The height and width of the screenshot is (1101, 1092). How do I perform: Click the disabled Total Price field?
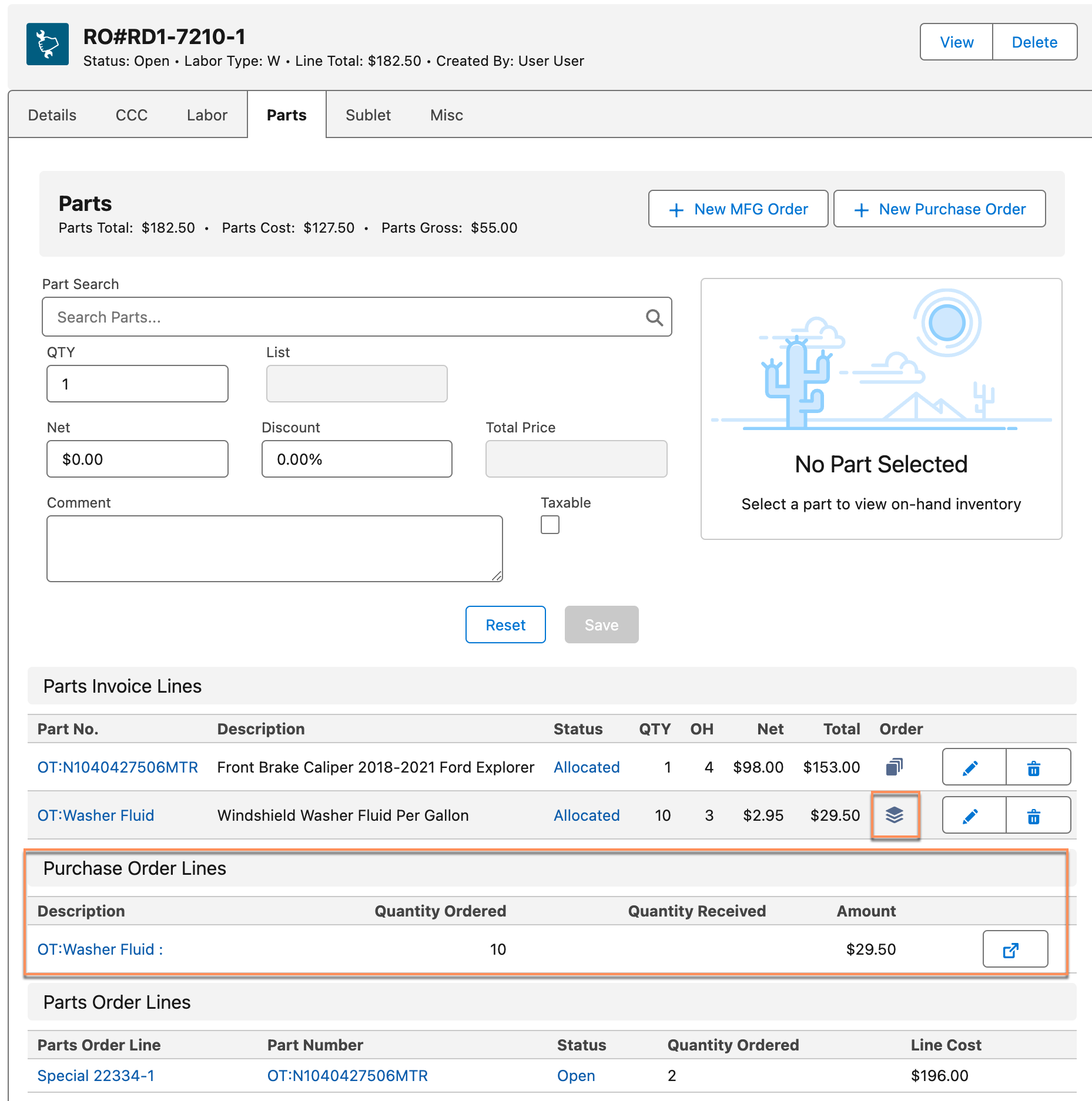coord(576,459)
